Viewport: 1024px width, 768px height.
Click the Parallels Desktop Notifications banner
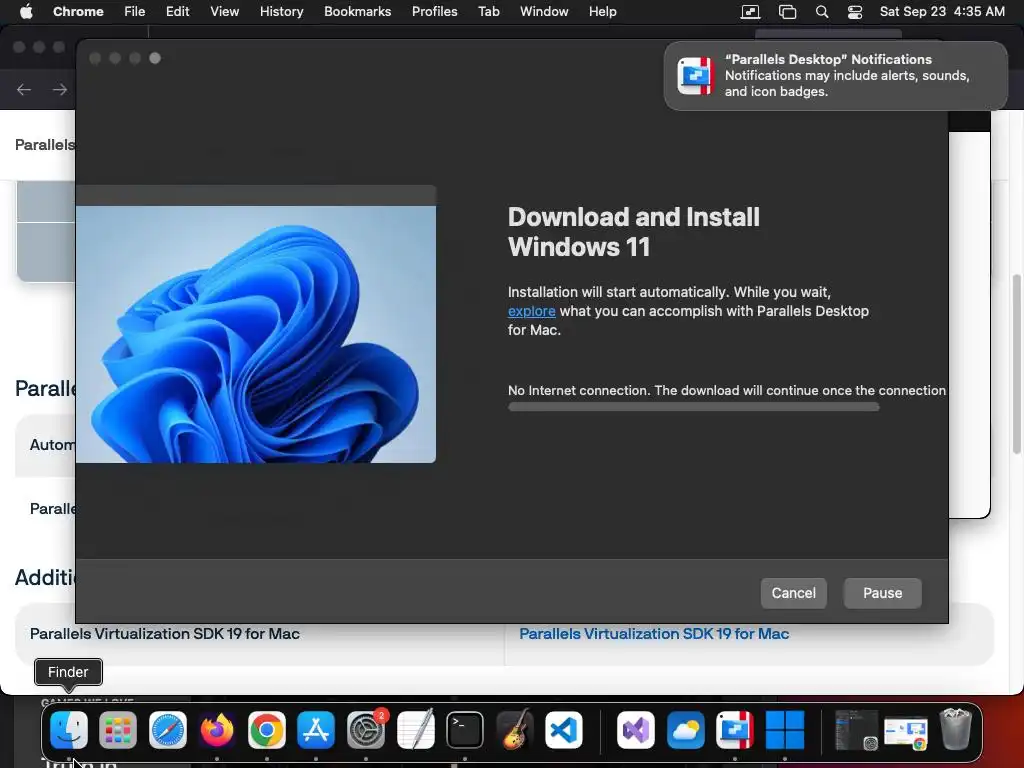click(x=835, y=76)
